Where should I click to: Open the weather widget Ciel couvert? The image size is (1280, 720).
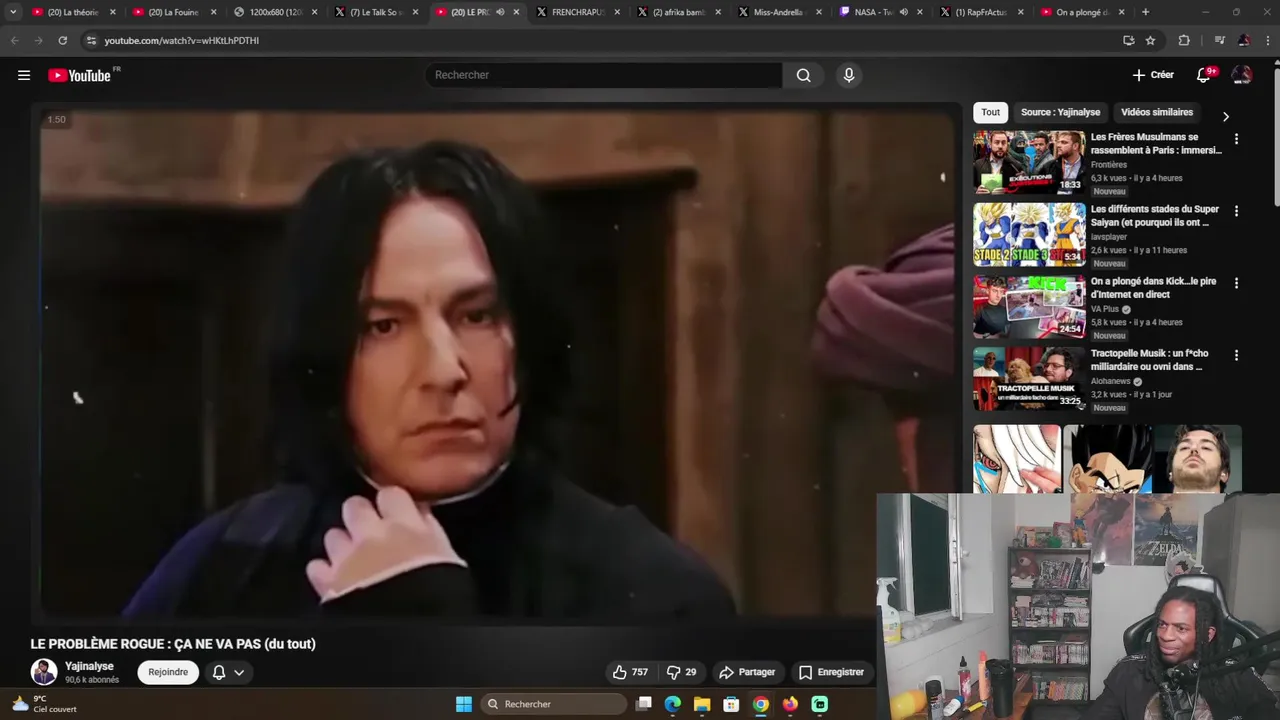click(42, 704)
